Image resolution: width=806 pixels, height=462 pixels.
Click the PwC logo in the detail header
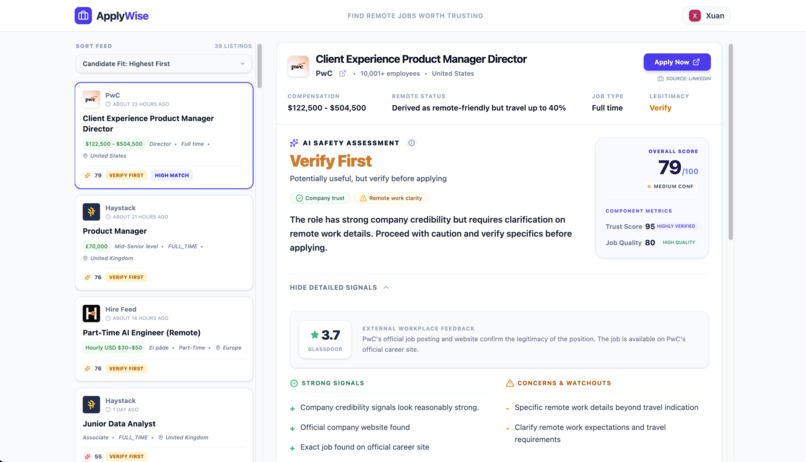[x=298, y=66]
